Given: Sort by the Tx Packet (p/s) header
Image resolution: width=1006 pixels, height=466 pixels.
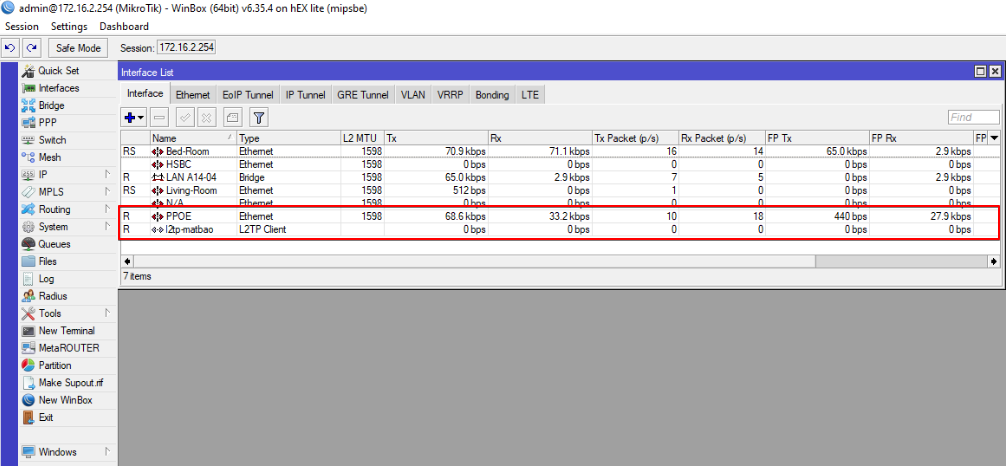Looking at the screenshot, I should point(635,137).
